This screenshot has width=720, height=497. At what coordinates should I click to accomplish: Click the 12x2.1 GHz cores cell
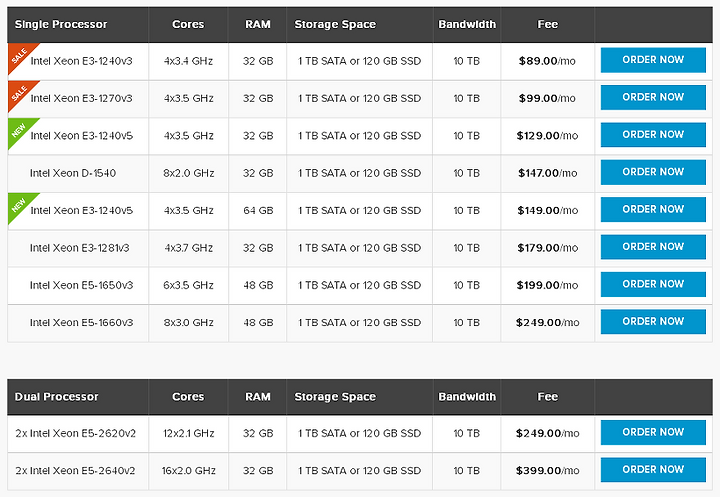coord(188,434)
